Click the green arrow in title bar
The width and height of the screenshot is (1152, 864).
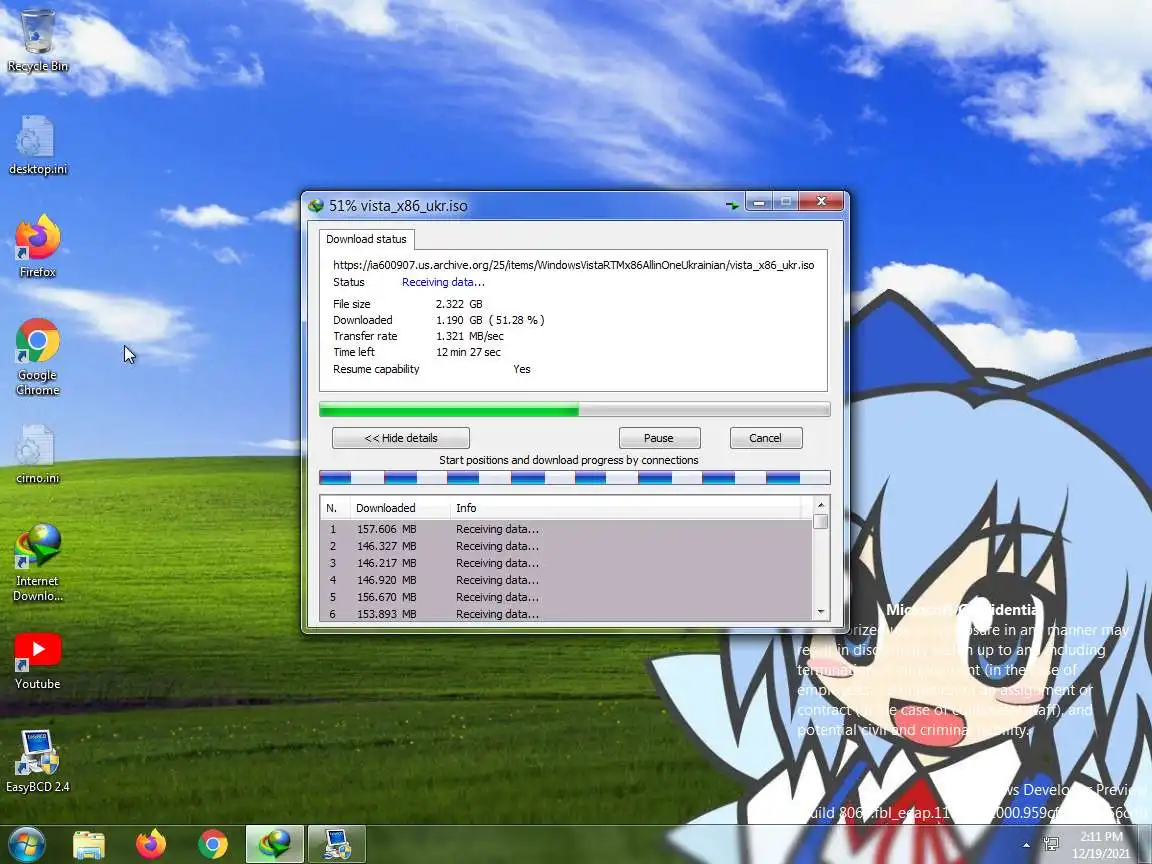click(732, 205)
